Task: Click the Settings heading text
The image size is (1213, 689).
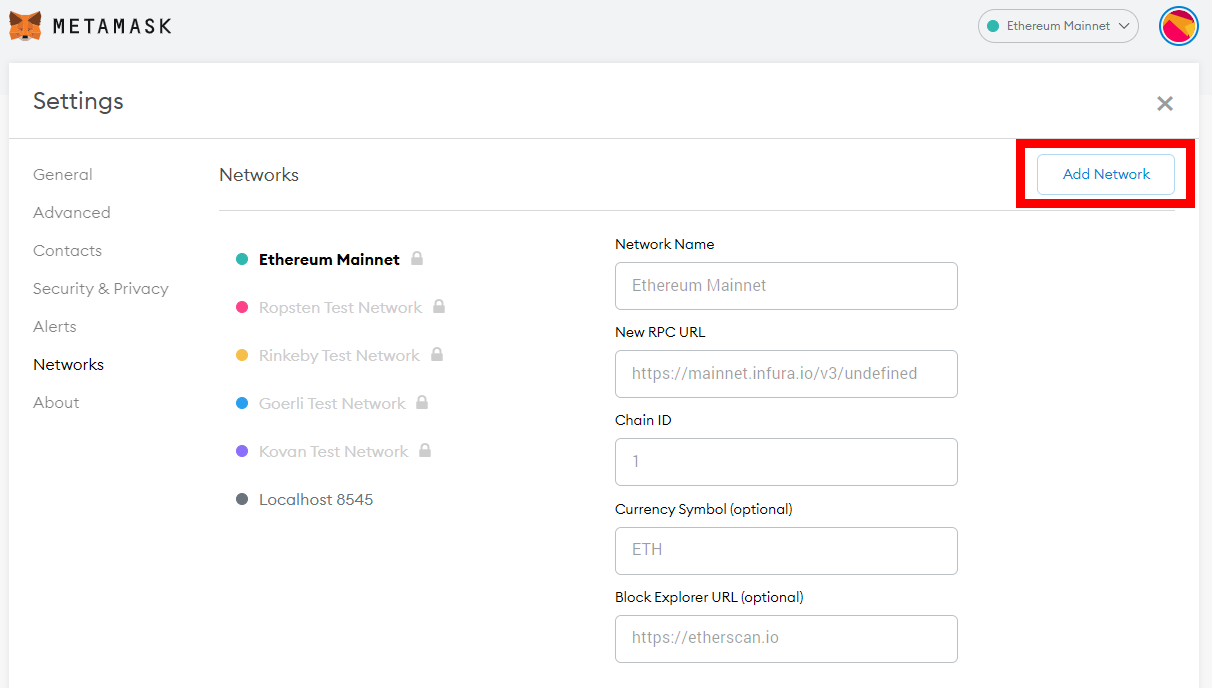Action: pyautogui.click(x=78, y=101)
